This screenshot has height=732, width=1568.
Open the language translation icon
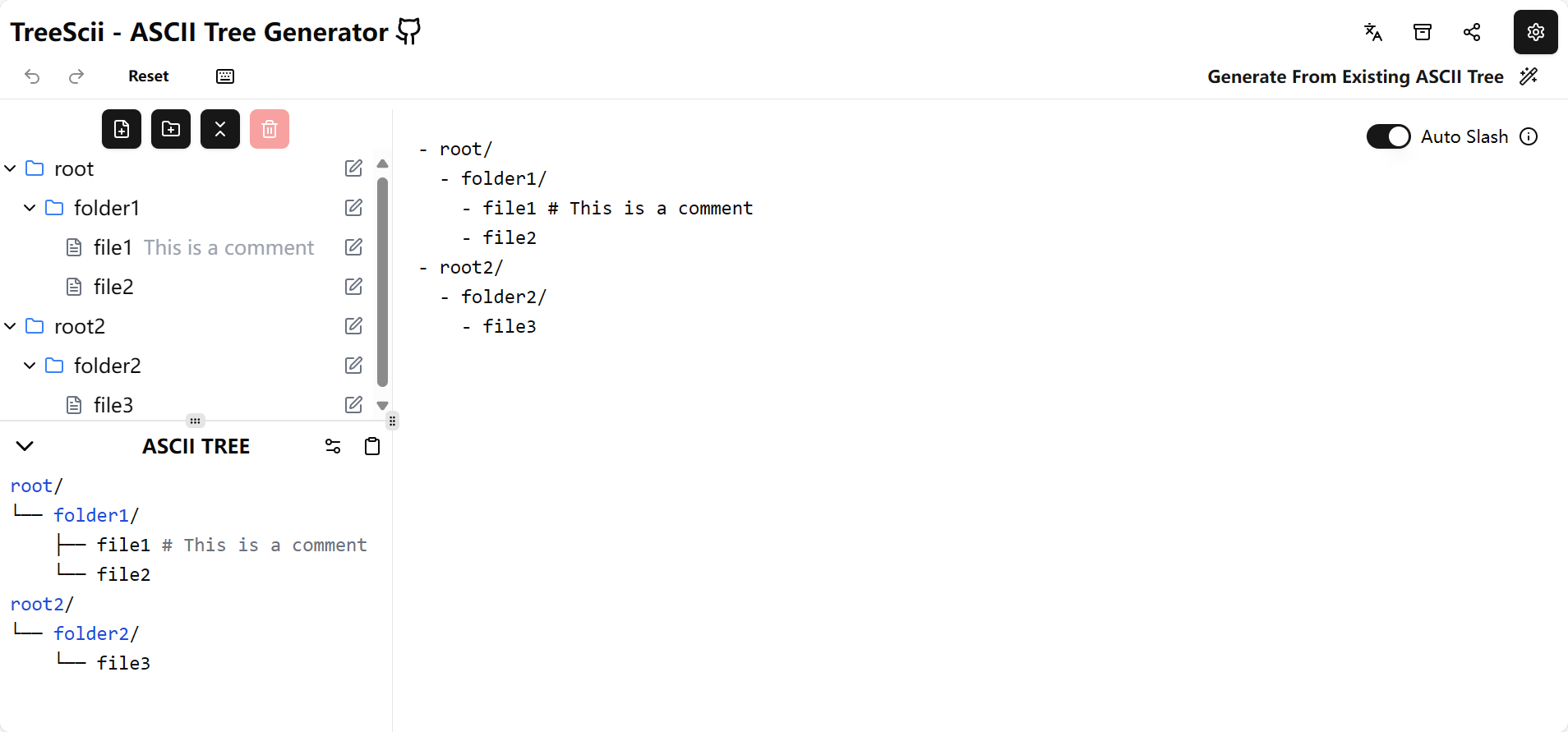[x=1373, y=32]
